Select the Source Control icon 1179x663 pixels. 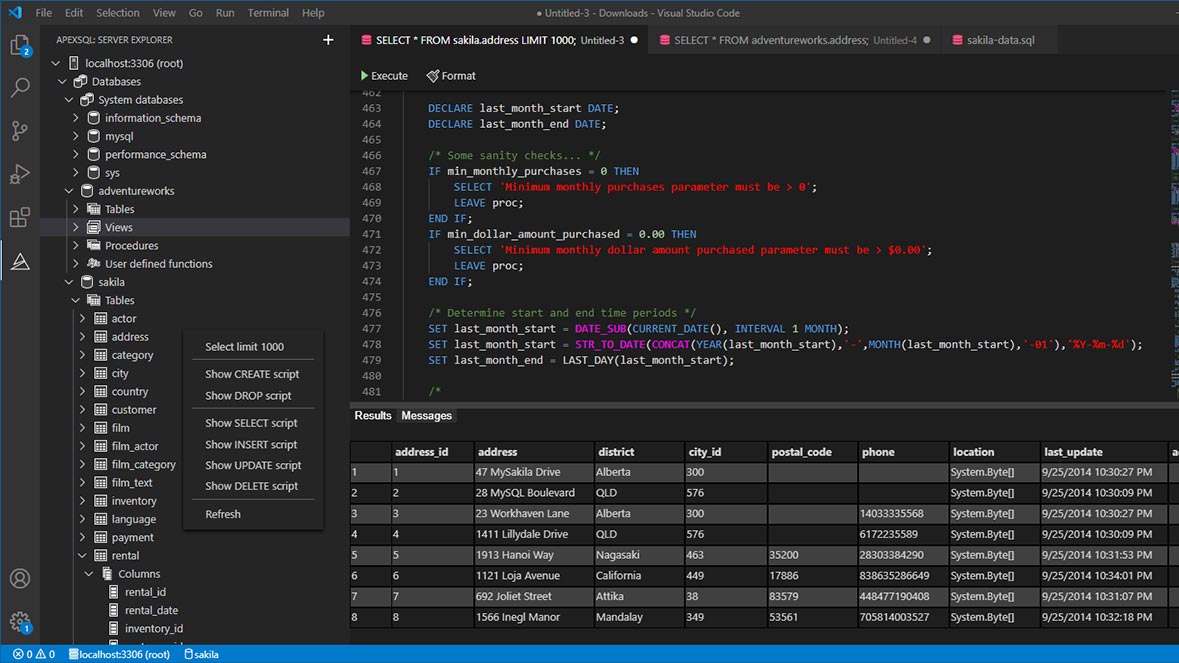(21, 131)
